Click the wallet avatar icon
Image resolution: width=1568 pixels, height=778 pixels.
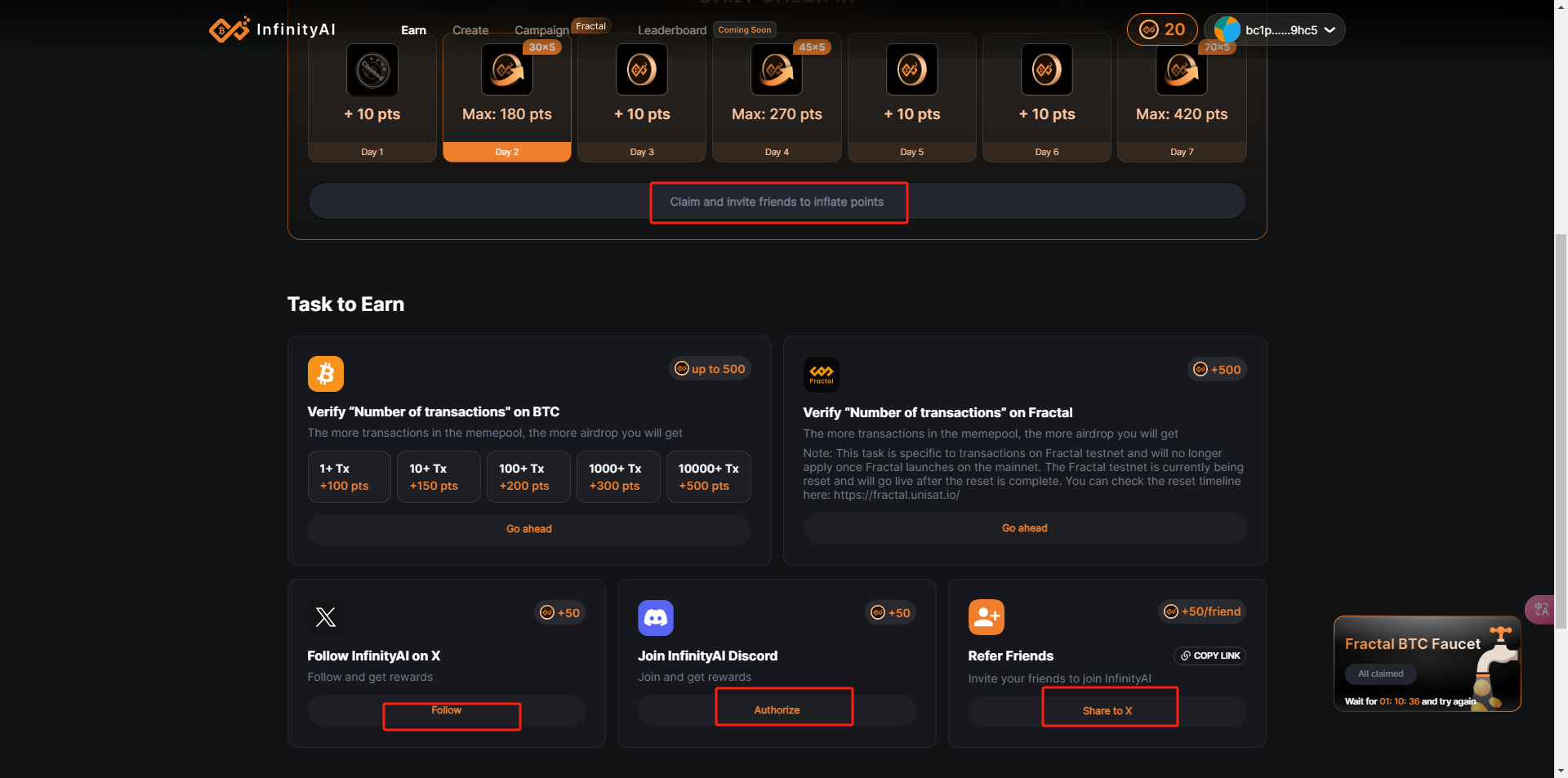[1227, 29]
